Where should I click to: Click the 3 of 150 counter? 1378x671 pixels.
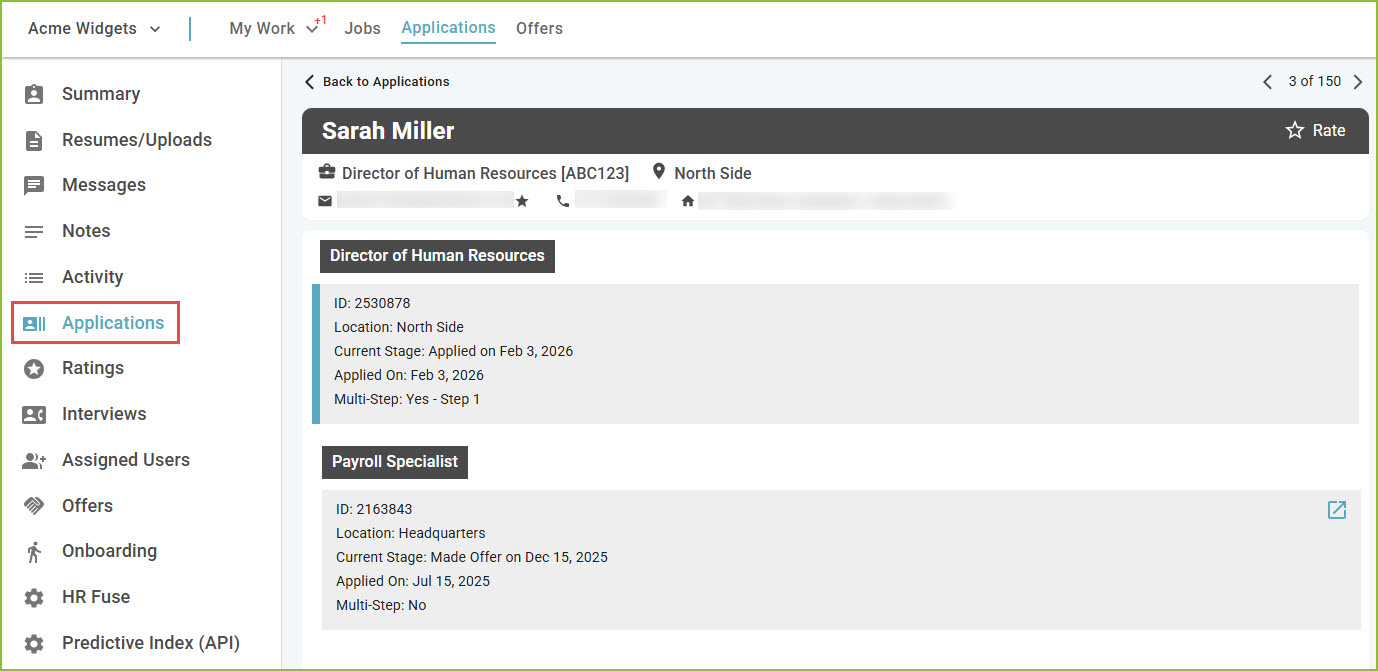[x=1314, y=81]
